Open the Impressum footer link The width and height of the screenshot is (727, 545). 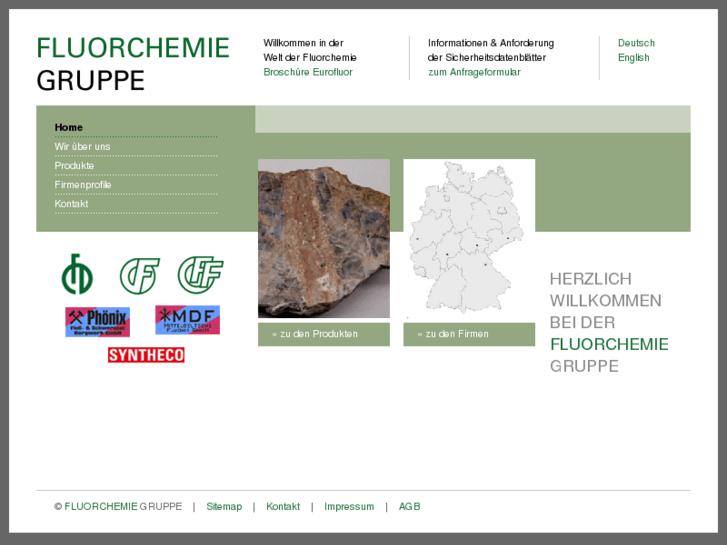(x=349, y=507)
